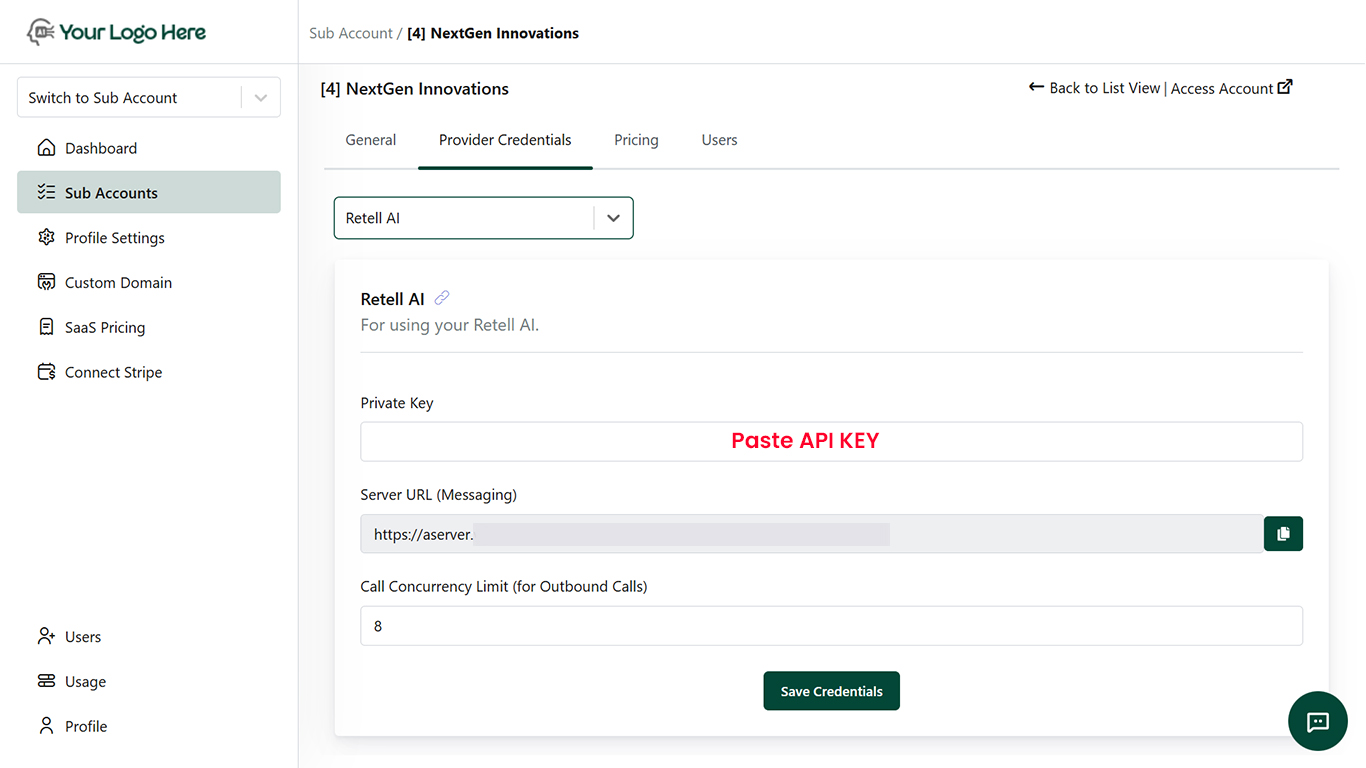1366x768 pixels.
Task: Click the chain link icon beside Retell AI
Action: click(x=442, y=298)
